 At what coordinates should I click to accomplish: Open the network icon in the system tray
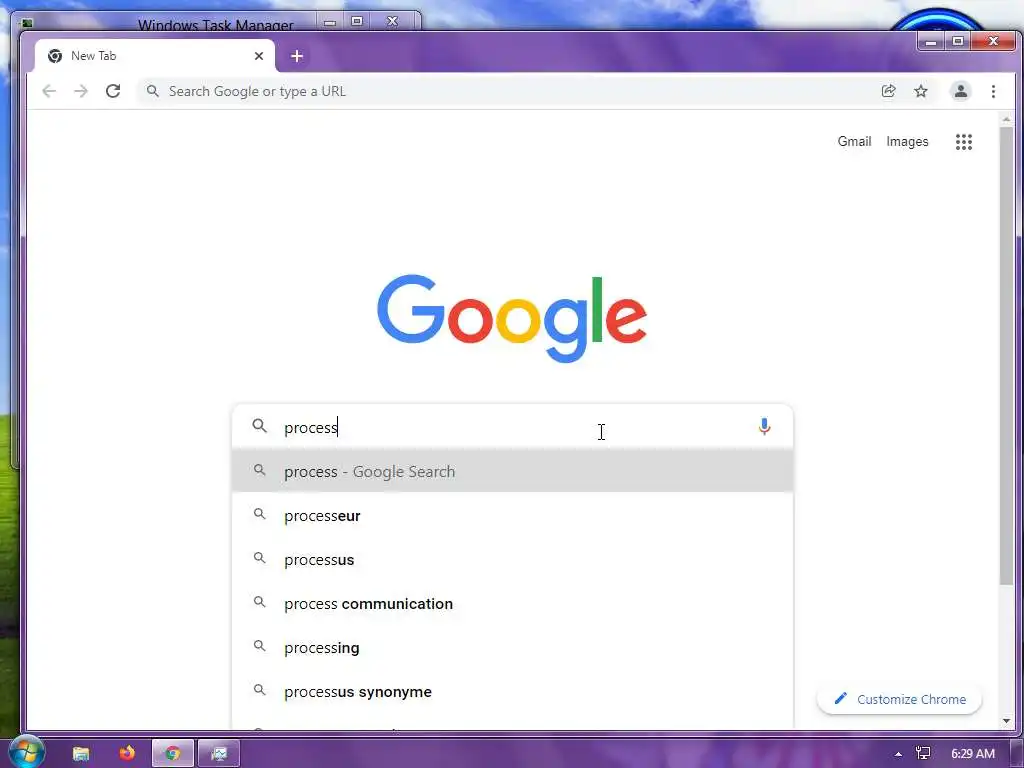pyautogui.click(x=923, y=754)
